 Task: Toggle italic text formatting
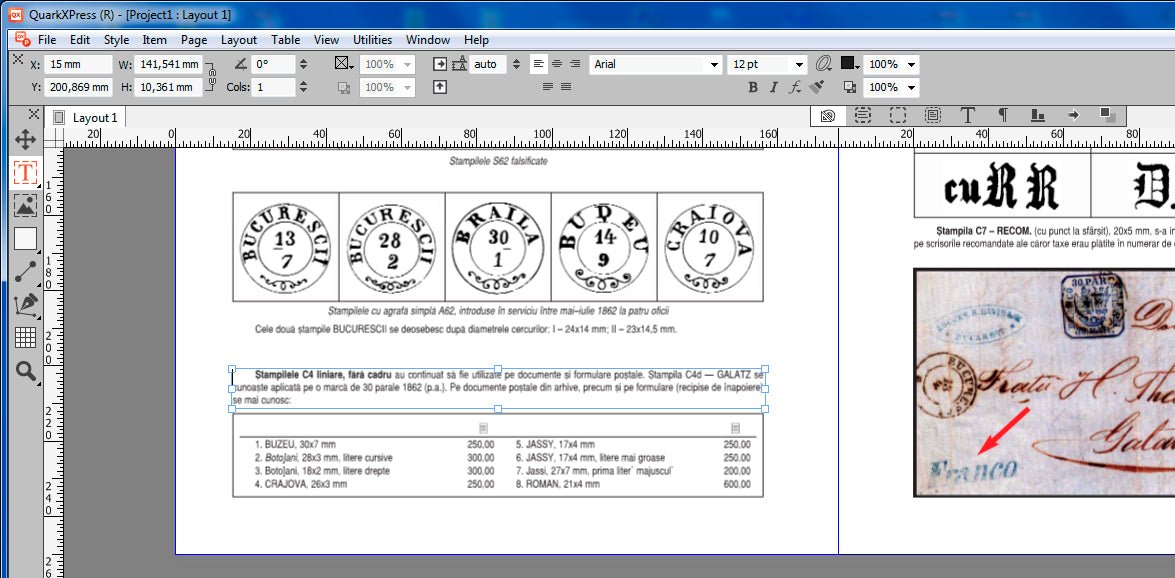click(773, 88)
